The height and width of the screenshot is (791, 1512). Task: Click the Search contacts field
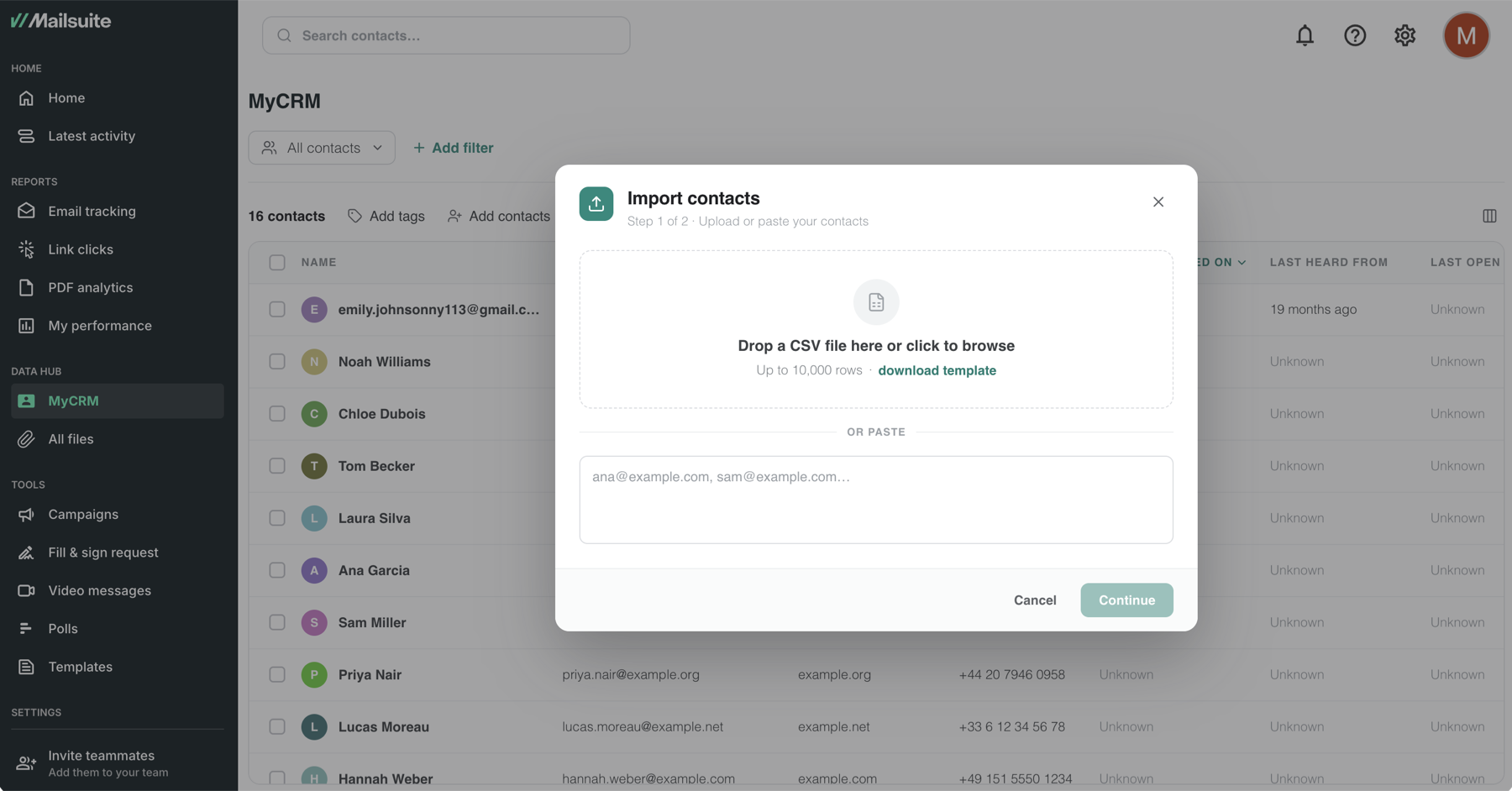(446, 35)
